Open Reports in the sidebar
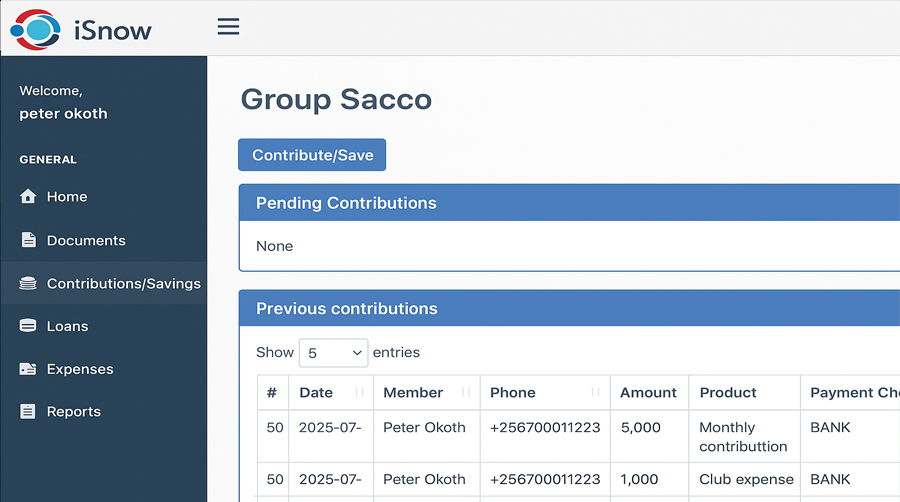900x502 pixels. (73, 412)
